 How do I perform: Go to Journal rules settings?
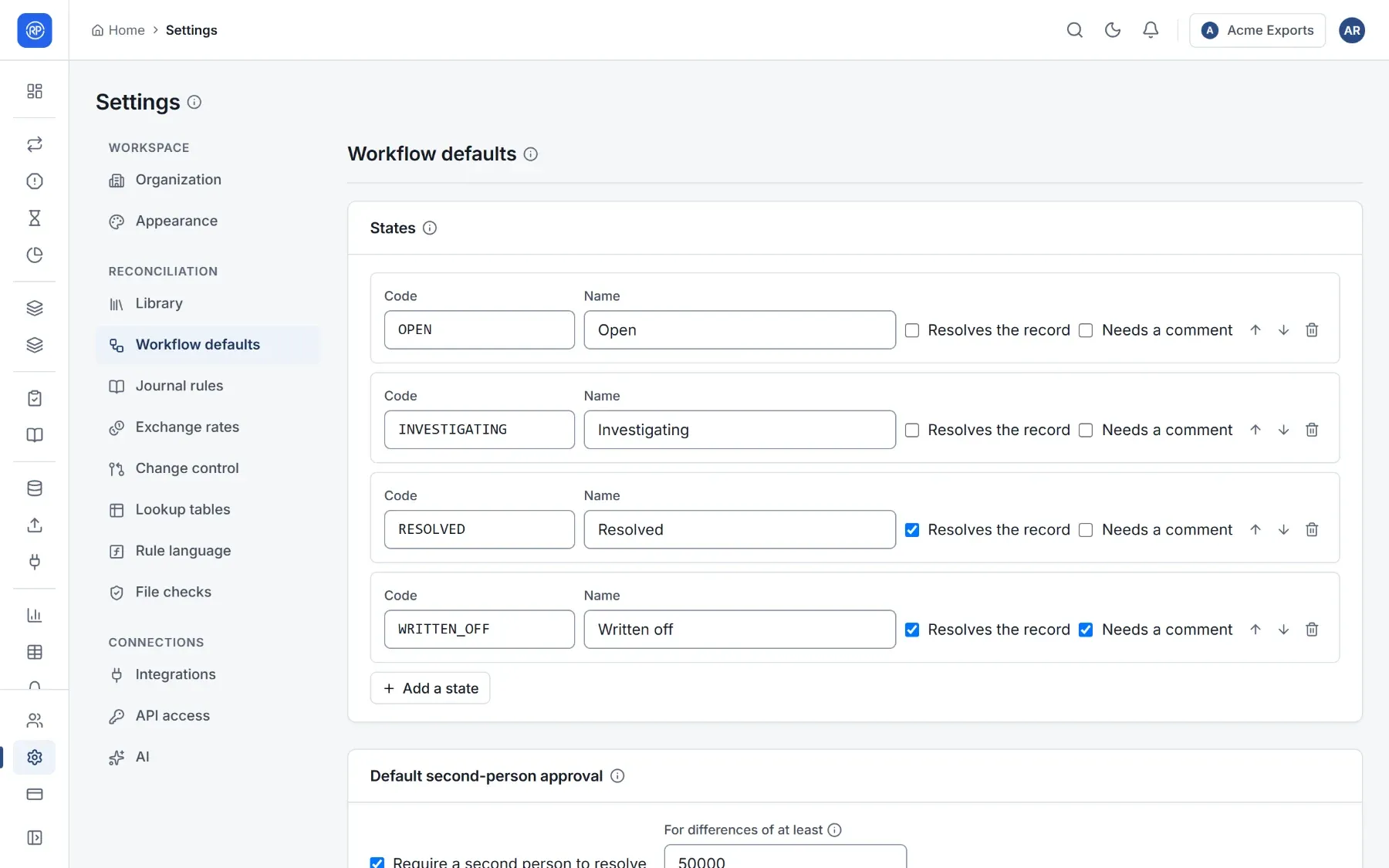(208, 386)
